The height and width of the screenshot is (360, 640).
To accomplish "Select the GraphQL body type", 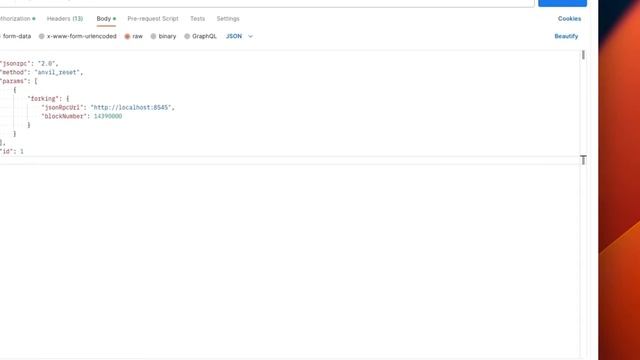I will point(200,36).
